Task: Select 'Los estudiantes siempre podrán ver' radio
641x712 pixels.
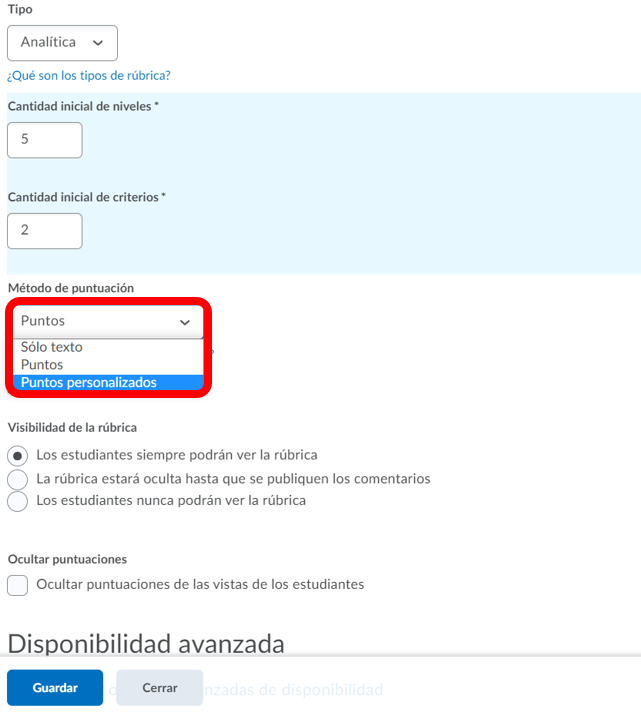Action: pyautogui.click(x=17, y=455)
